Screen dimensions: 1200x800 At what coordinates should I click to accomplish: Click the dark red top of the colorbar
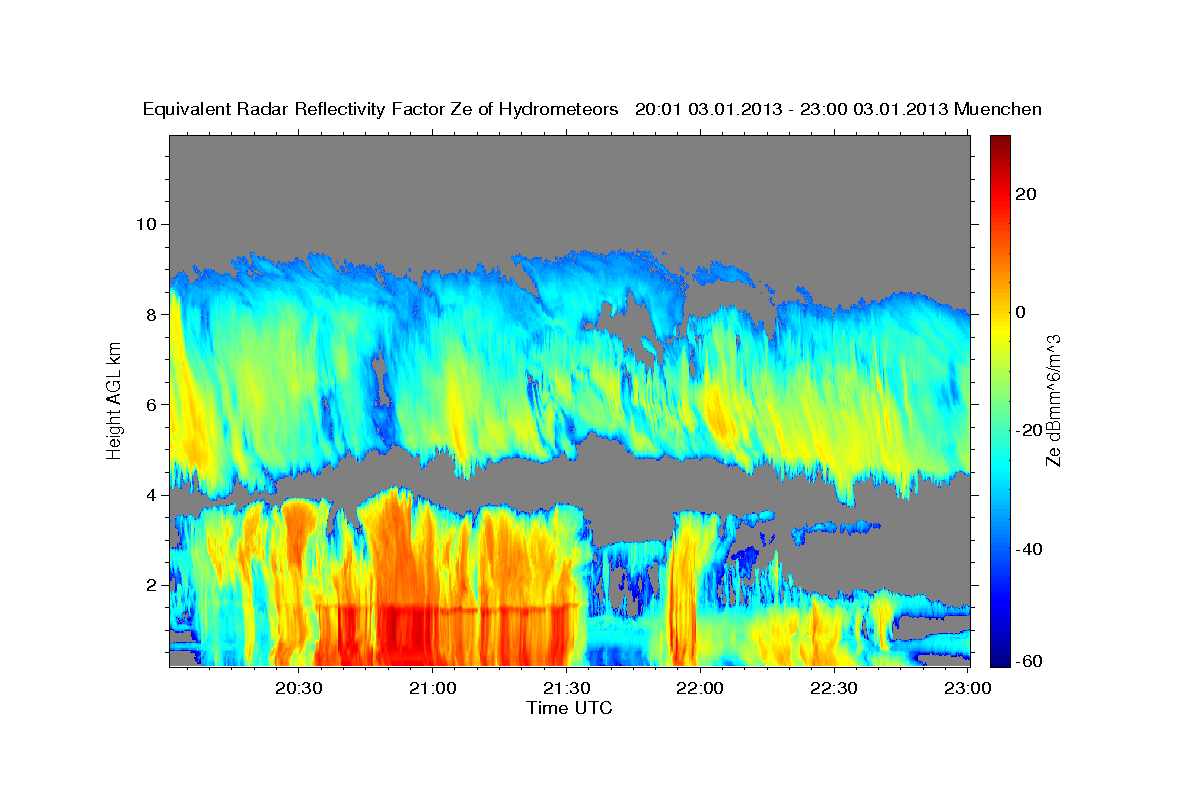[1000, 145]
